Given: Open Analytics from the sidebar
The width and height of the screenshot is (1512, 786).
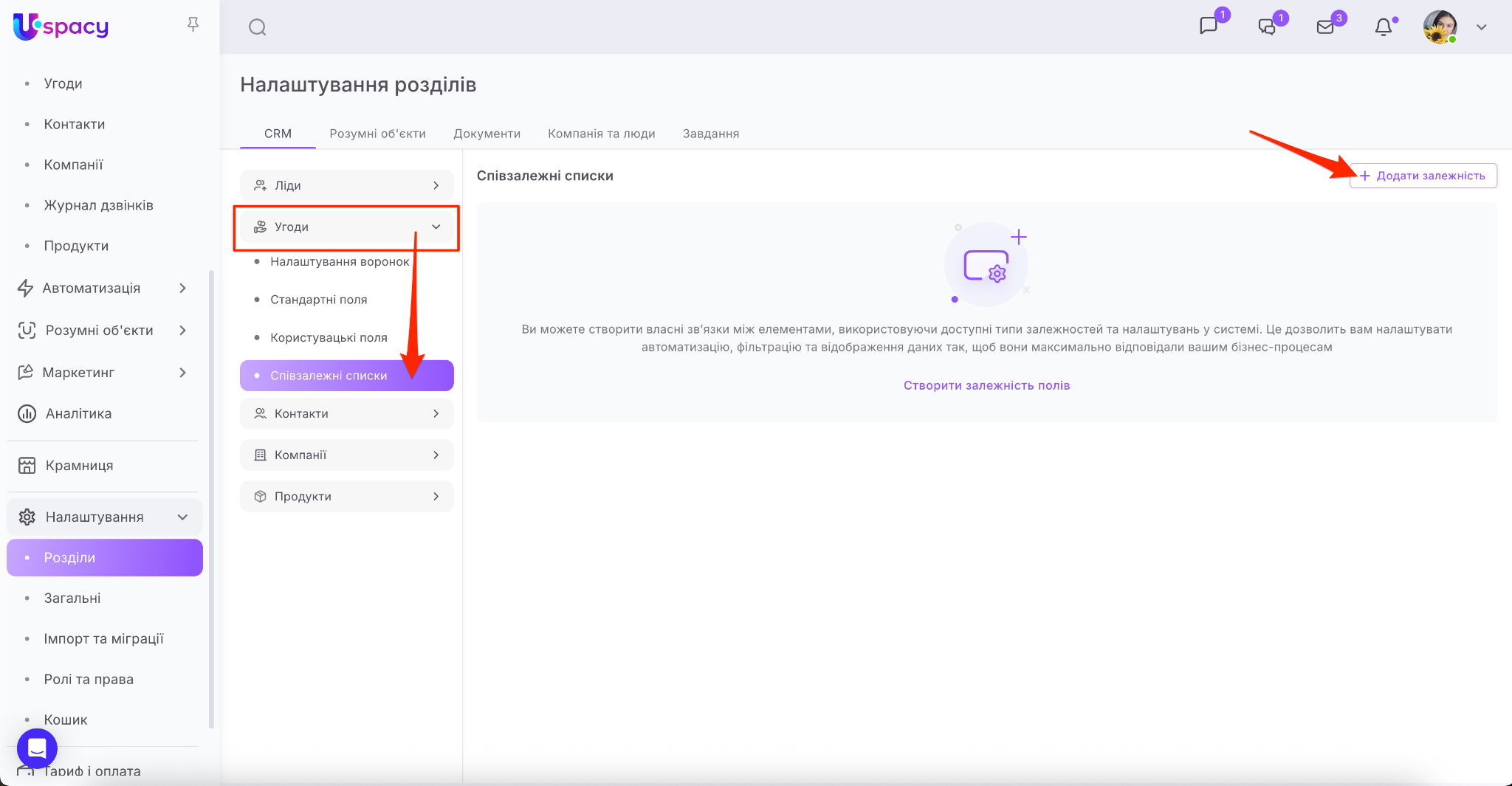Looking at the screenshot, I should coord(78,413).
